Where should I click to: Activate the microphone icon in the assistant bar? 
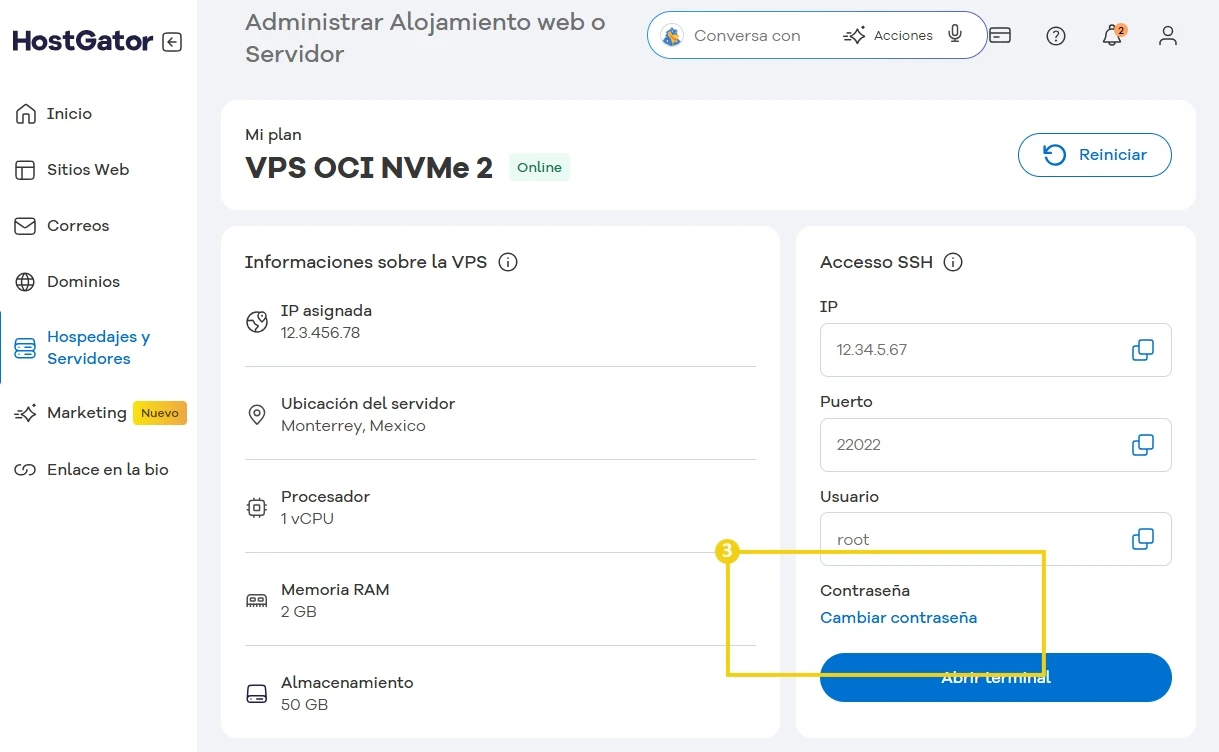[x=955, y=34]
